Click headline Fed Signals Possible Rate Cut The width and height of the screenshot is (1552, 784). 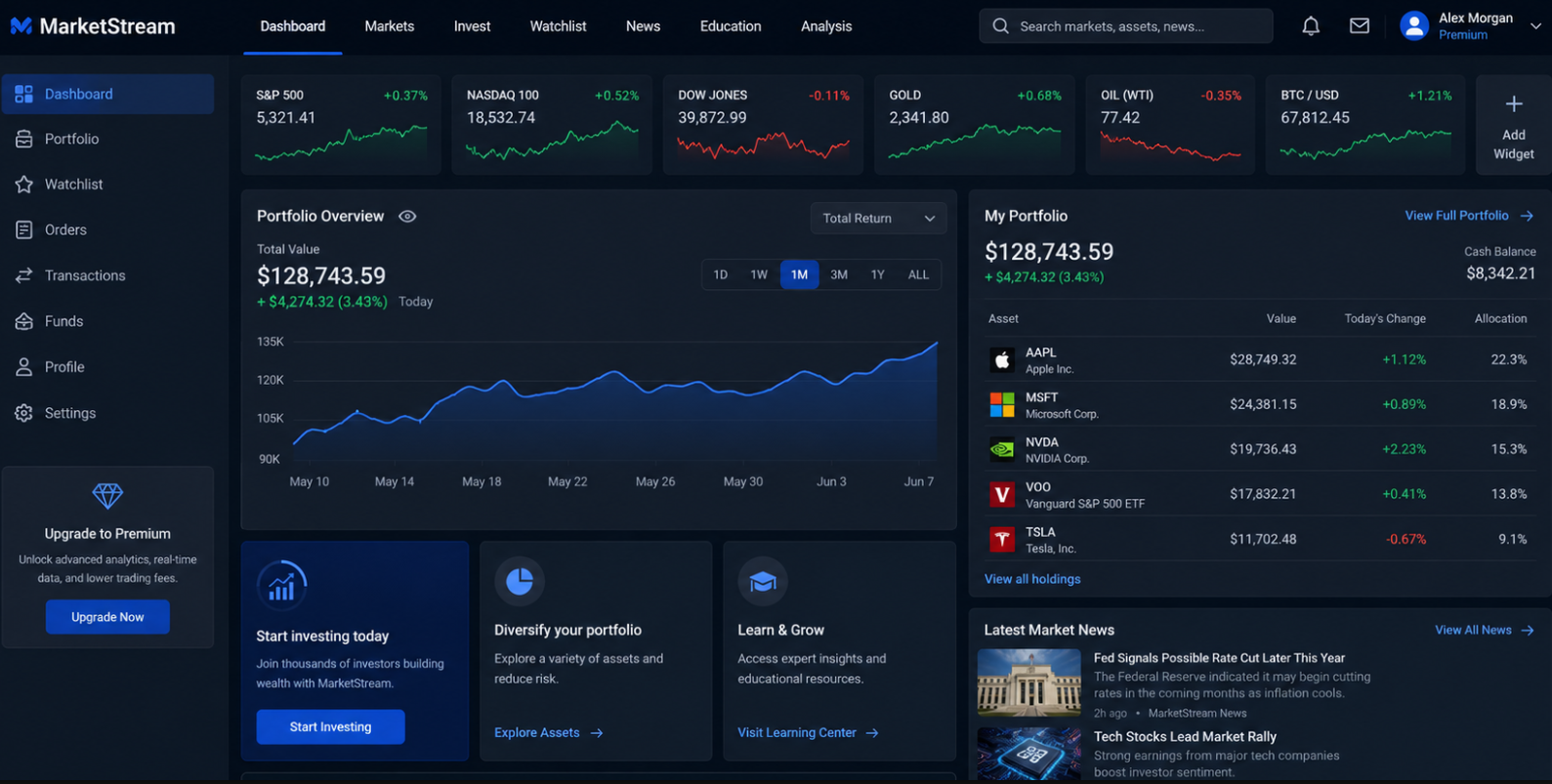(x=1219, y=659)
